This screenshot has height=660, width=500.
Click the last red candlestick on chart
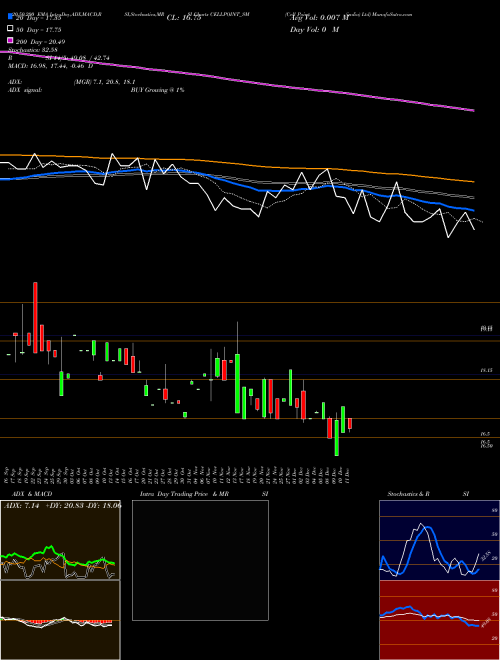point(350,423)
